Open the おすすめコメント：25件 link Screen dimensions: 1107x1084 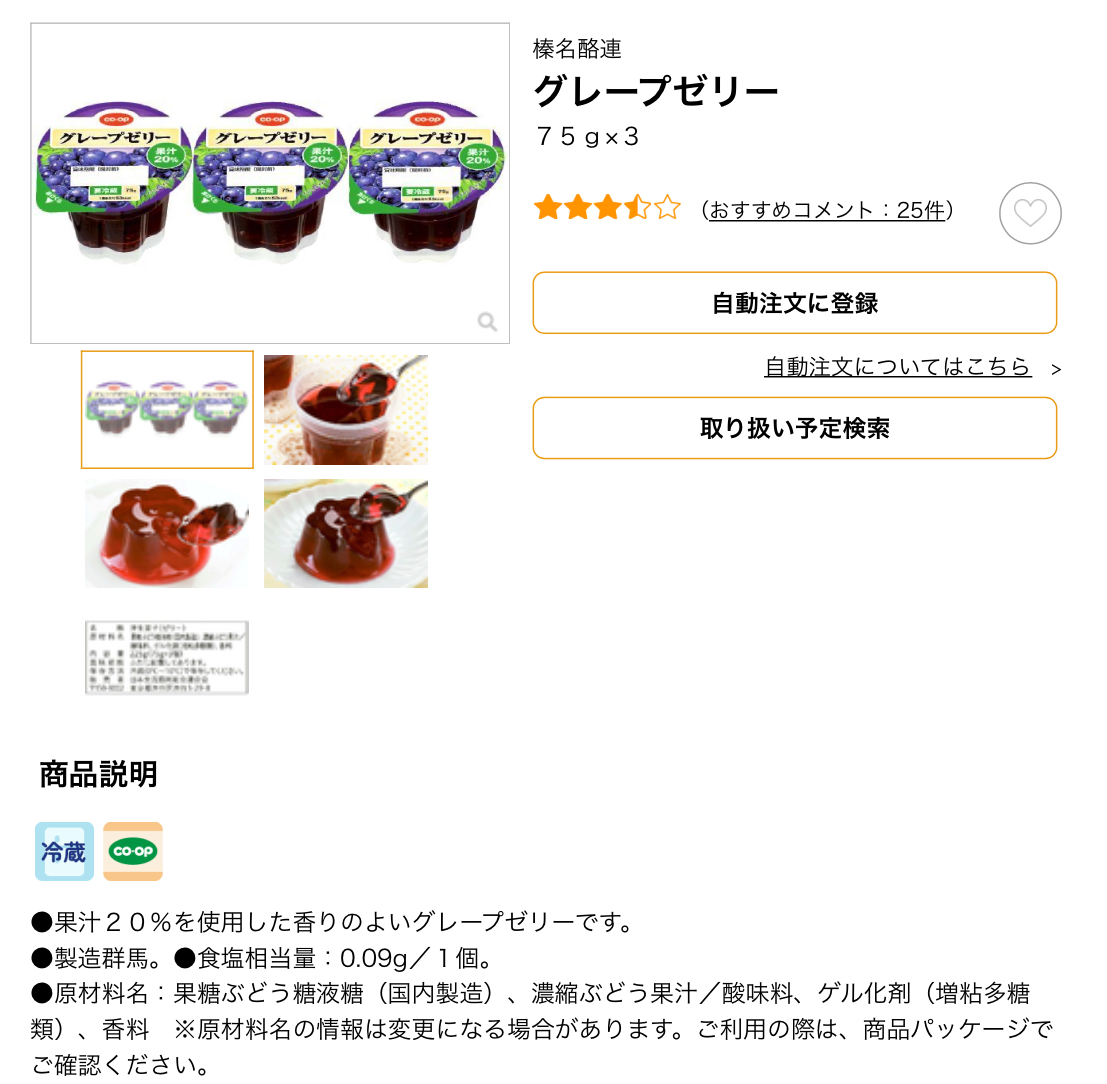[x=827, y=210]
